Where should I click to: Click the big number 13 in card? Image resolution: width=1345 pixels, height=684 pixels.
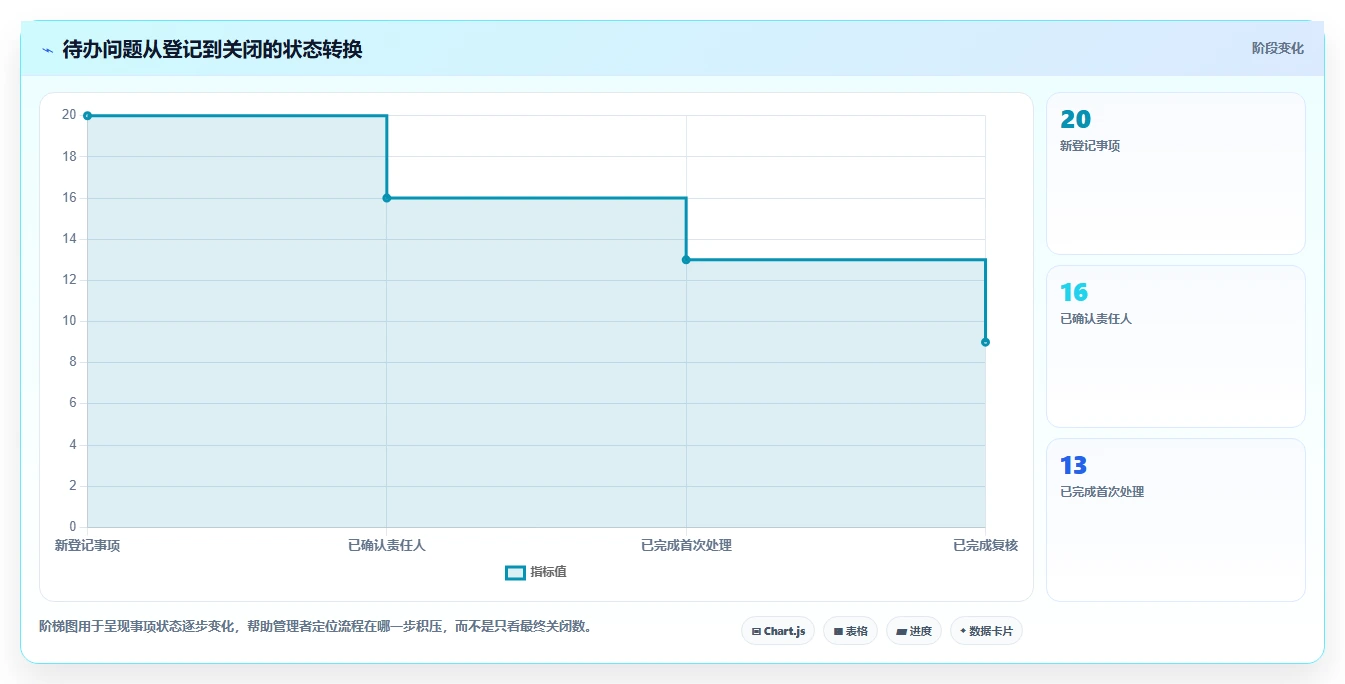pos(1074,466)
